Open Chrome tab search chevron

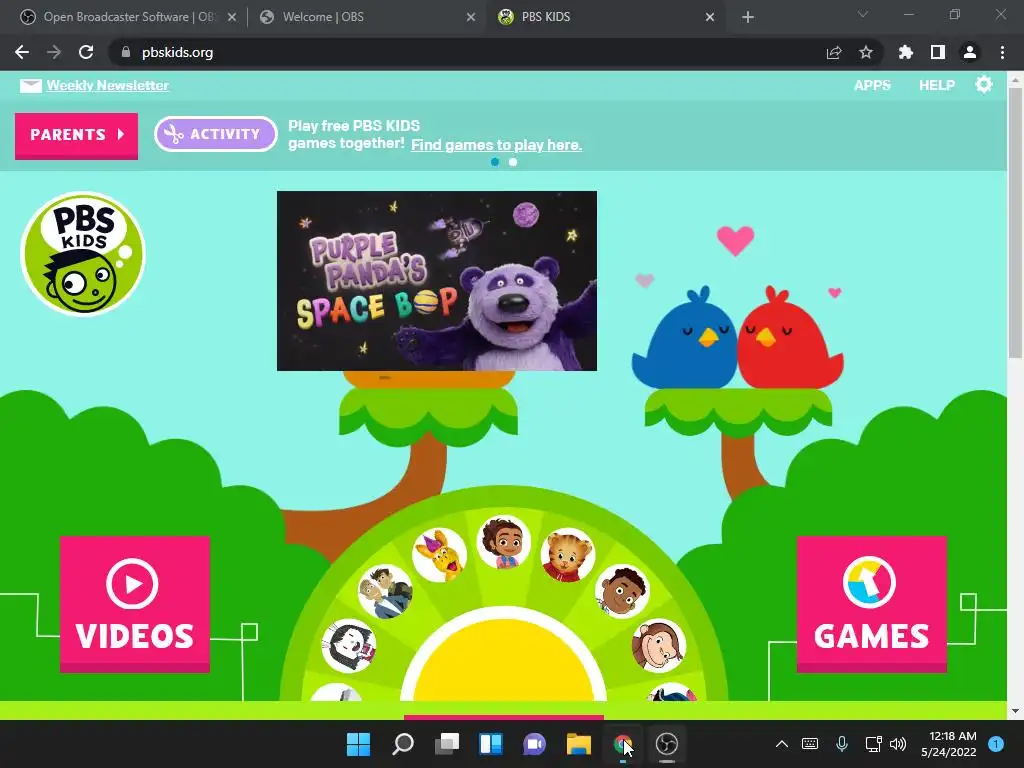pyautogui.click(x=863, y=14)
